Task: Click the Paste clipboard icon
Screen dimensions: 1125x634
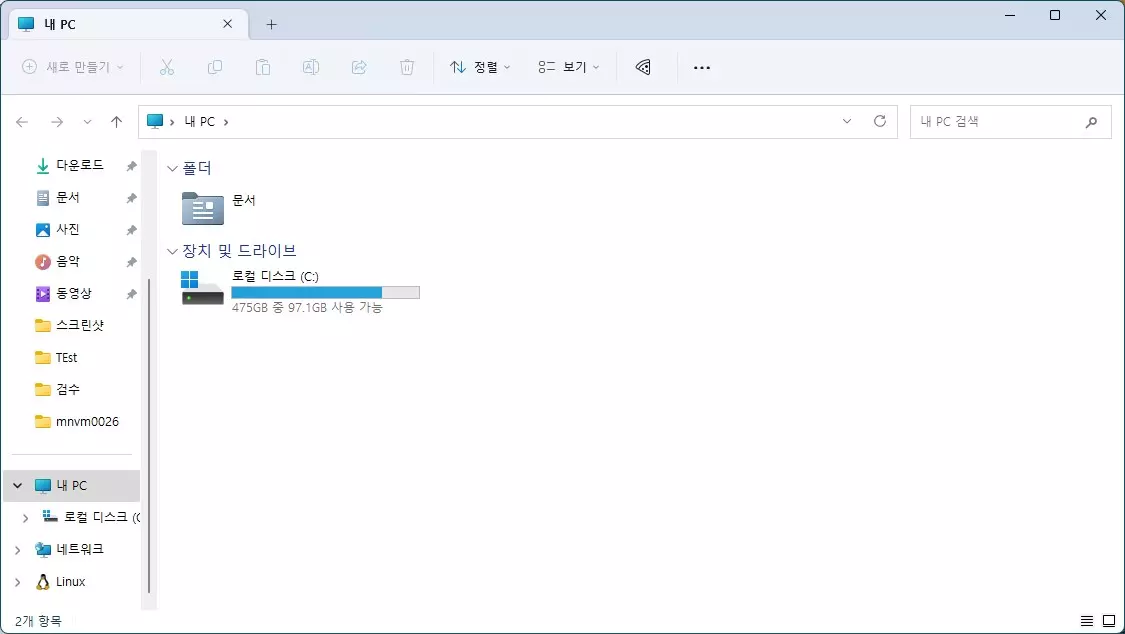Action: 263,67
